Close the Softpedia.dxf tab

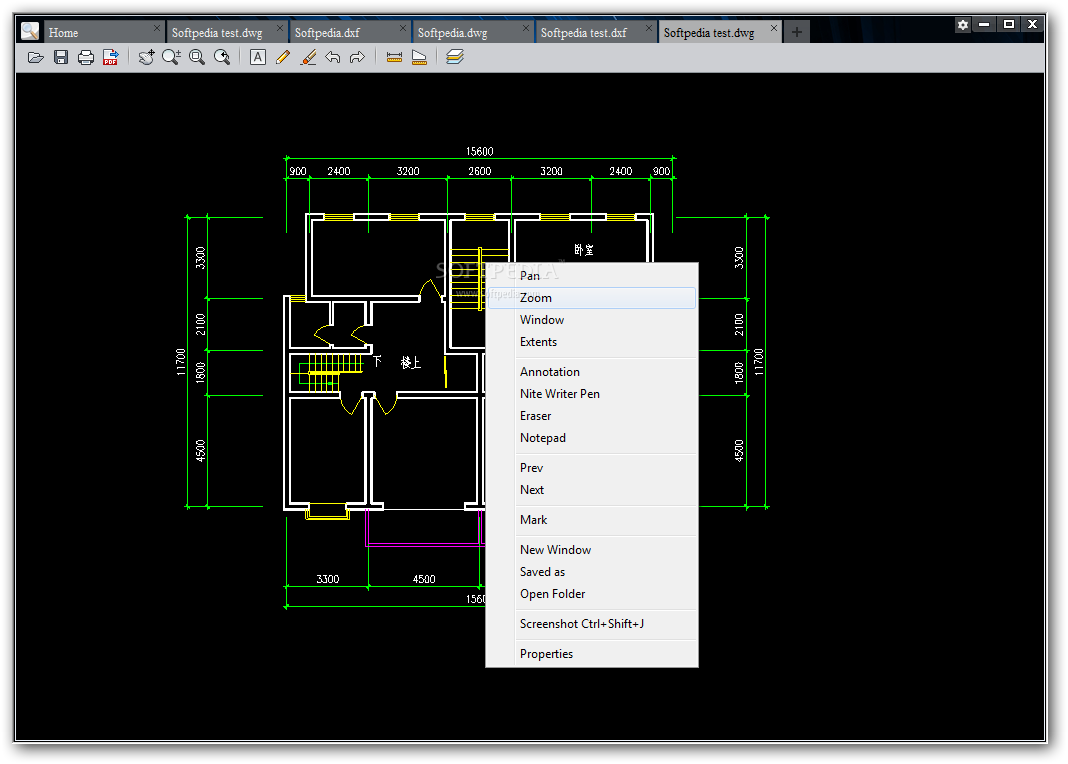pyautogui.click(x=403, y=28)
